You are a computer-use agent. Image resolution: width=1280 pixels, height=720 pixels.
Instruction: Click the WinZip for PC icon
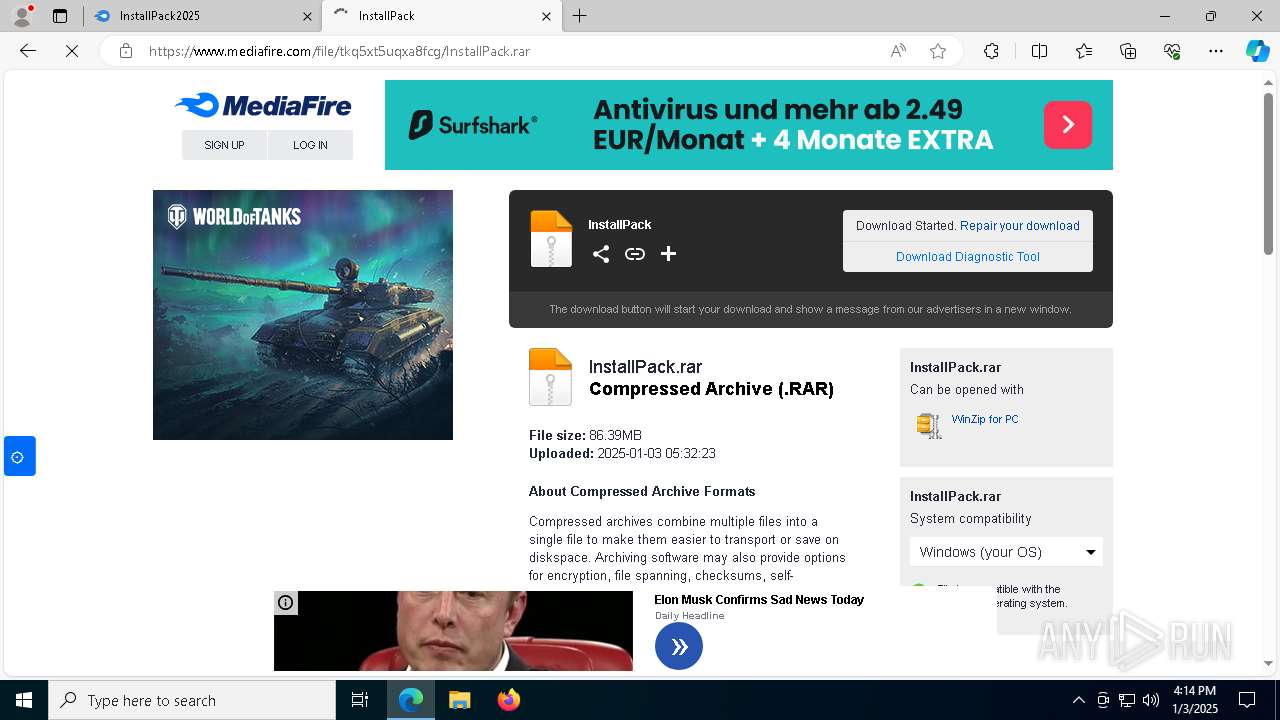coord(929,426)
